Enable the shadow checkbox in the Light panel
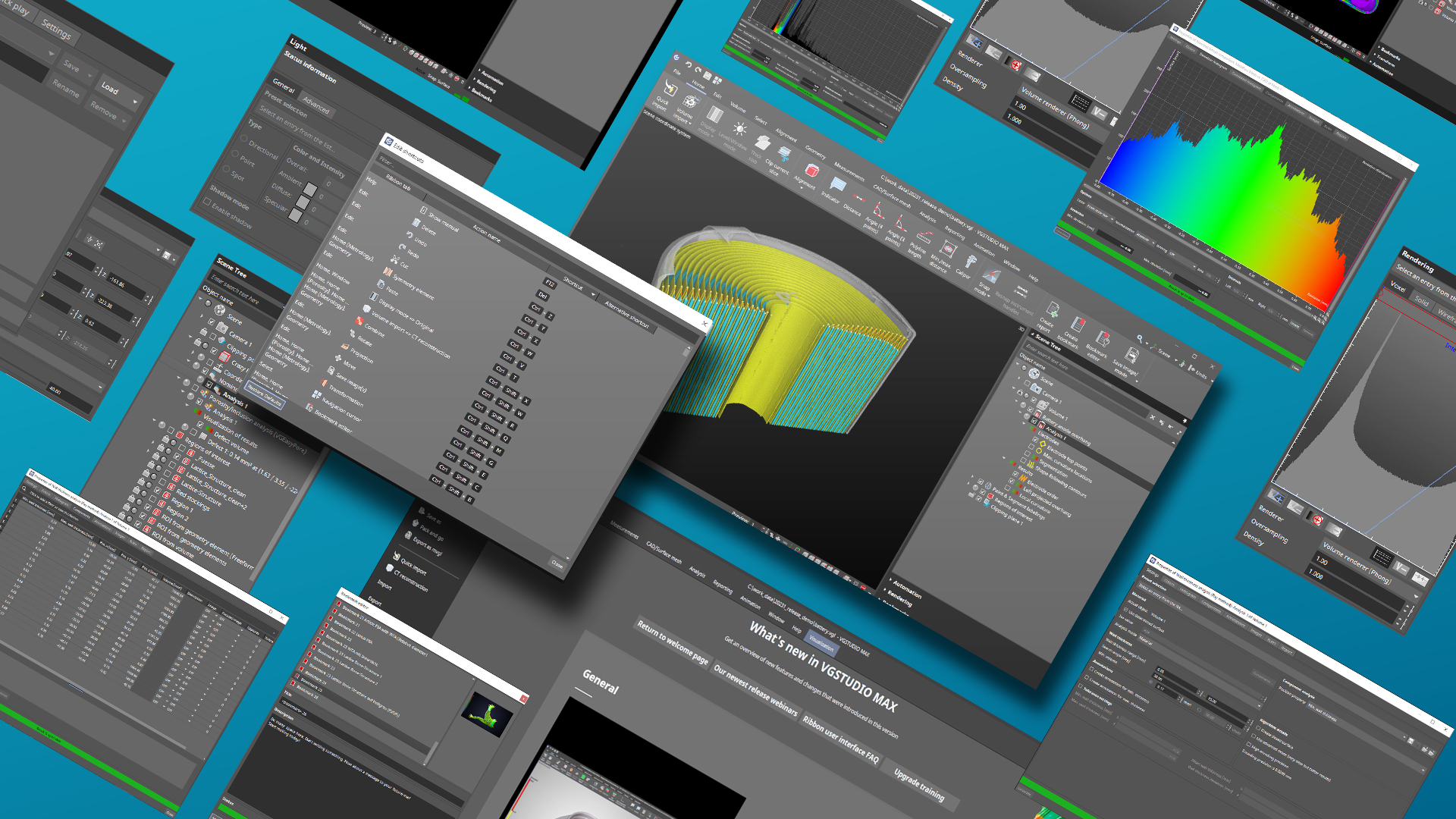The image size is (1456, 819). point(207,202)
